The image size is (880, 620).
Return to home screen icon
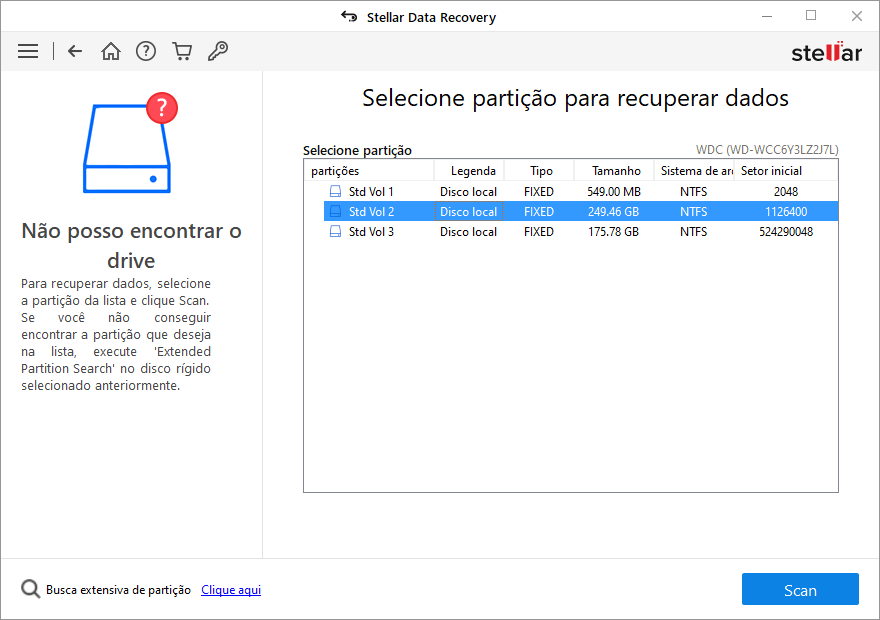[x=111, y=52]
